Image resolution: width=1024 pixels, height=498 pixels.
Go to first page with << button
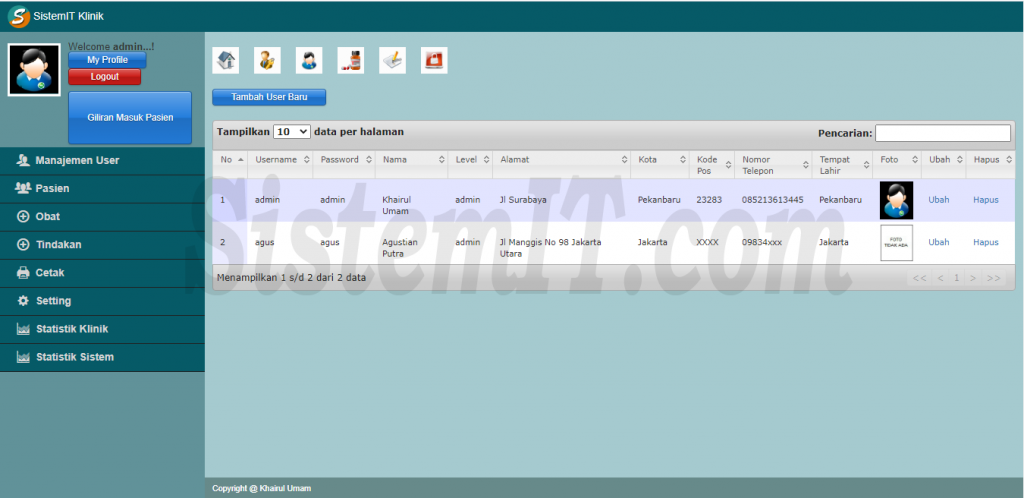(x=920, y=278)
